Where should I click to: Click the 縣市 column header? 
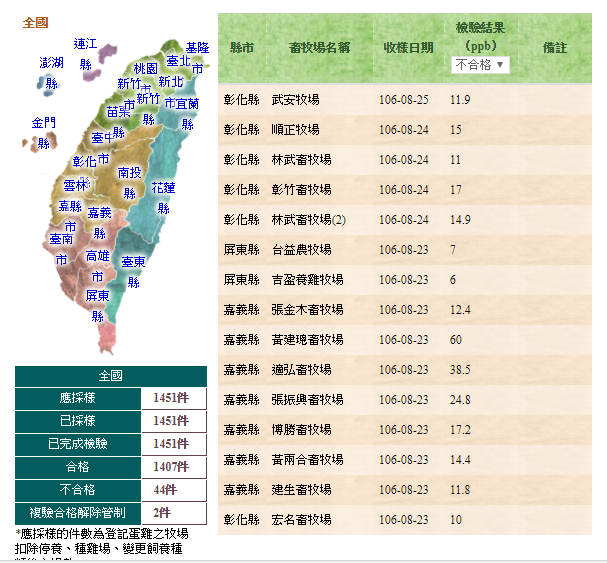[242, 48]
